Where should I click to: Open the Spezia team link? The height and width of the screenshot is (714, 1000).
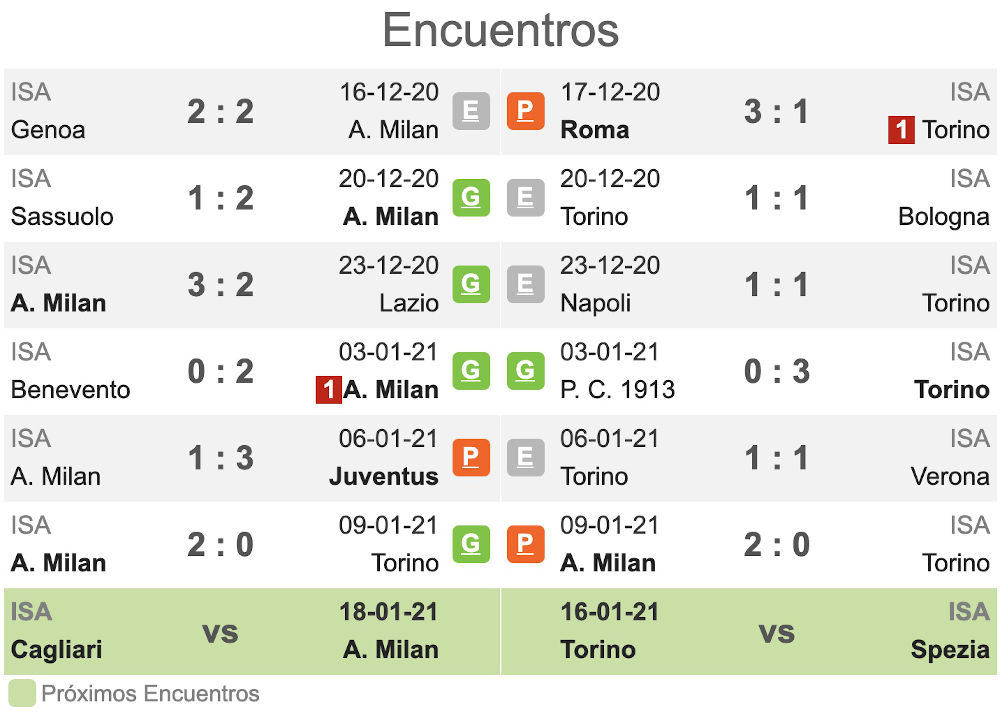(x=950, y=650)
